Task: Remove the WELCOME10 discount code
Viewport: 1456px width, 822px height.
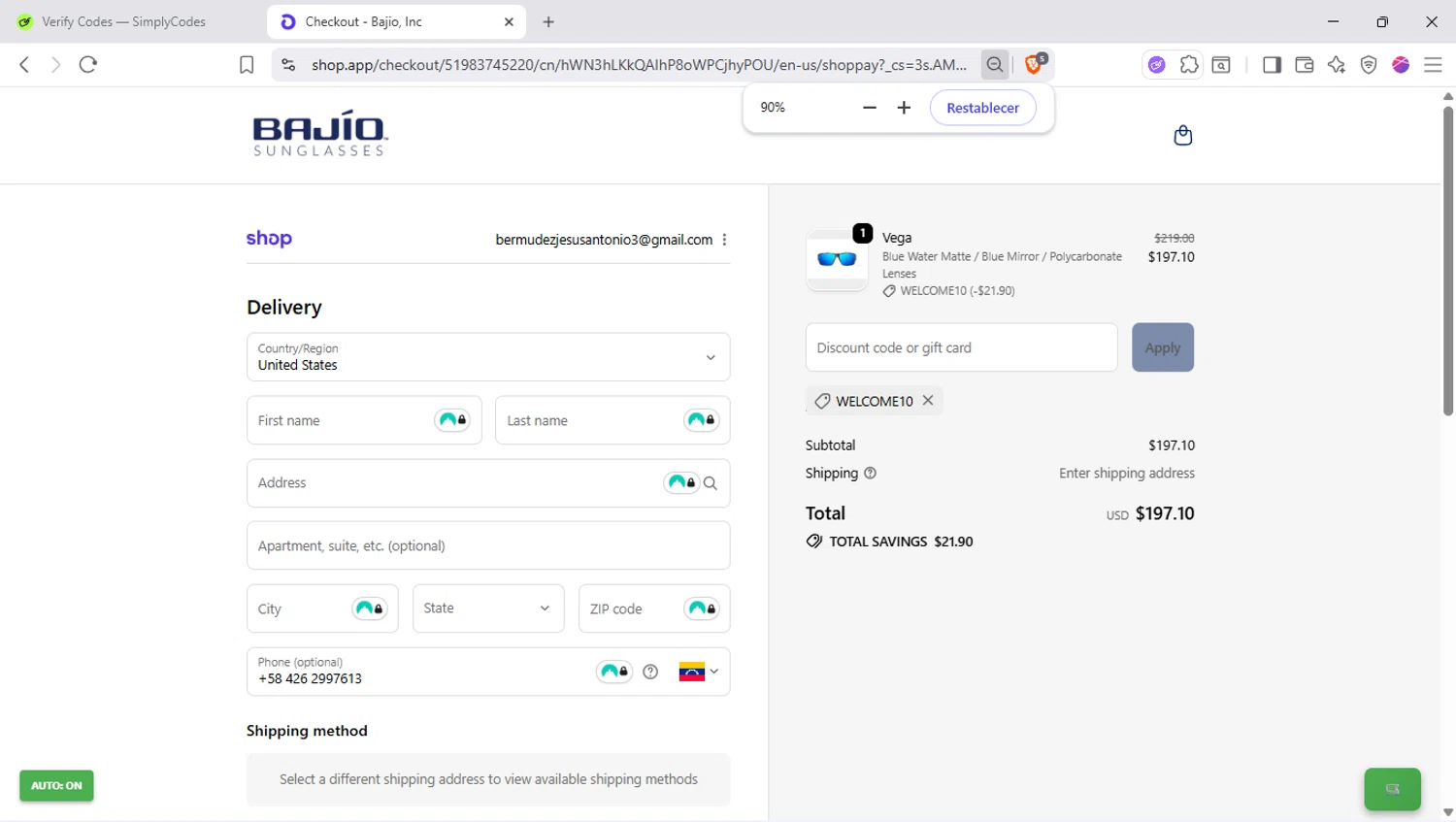Action: (928, 400)
